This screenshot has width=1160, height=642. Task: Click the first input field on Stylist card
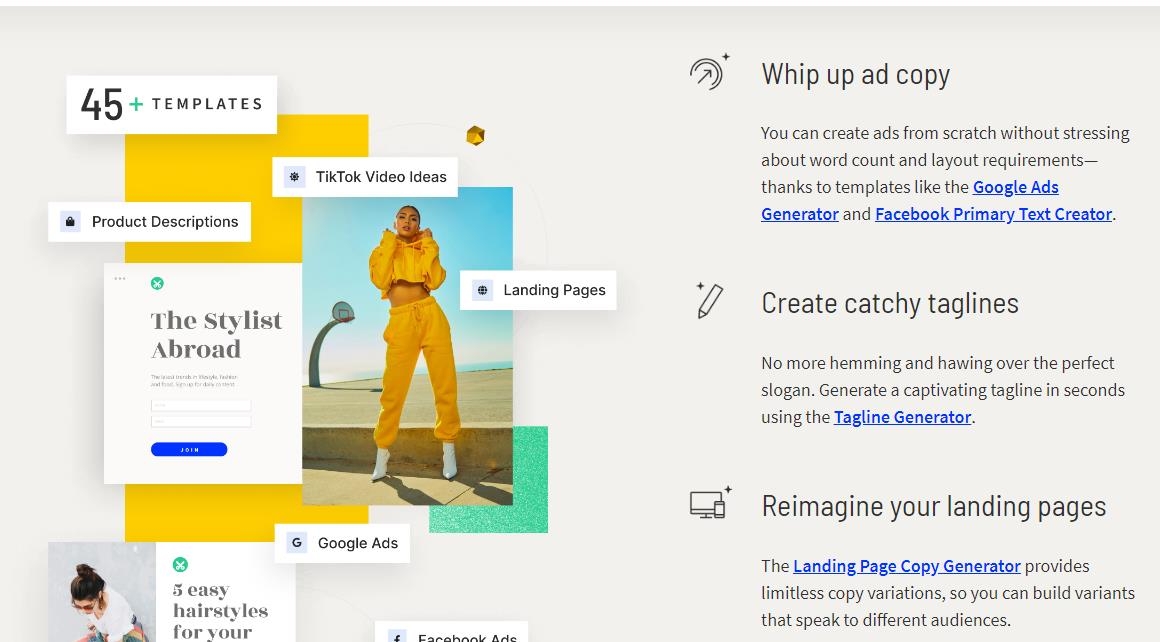200,405
